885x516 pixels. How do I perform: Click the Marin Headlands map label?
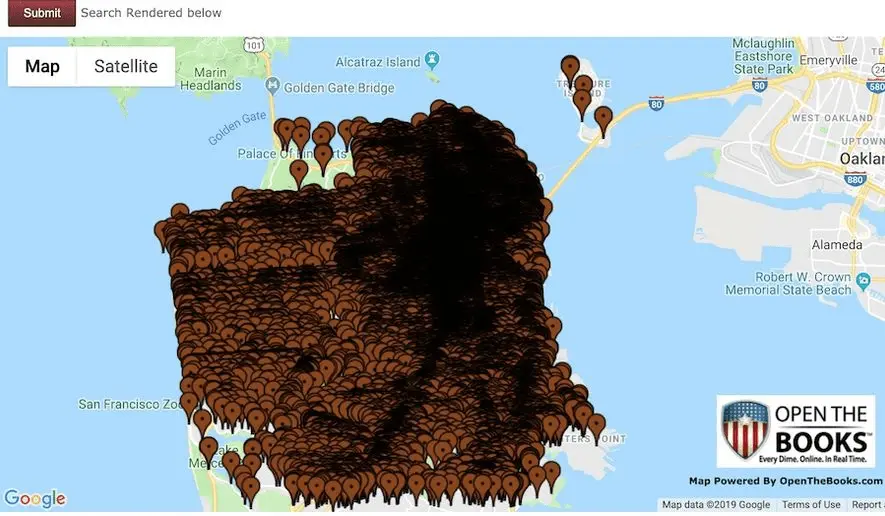tap(217, 79)
